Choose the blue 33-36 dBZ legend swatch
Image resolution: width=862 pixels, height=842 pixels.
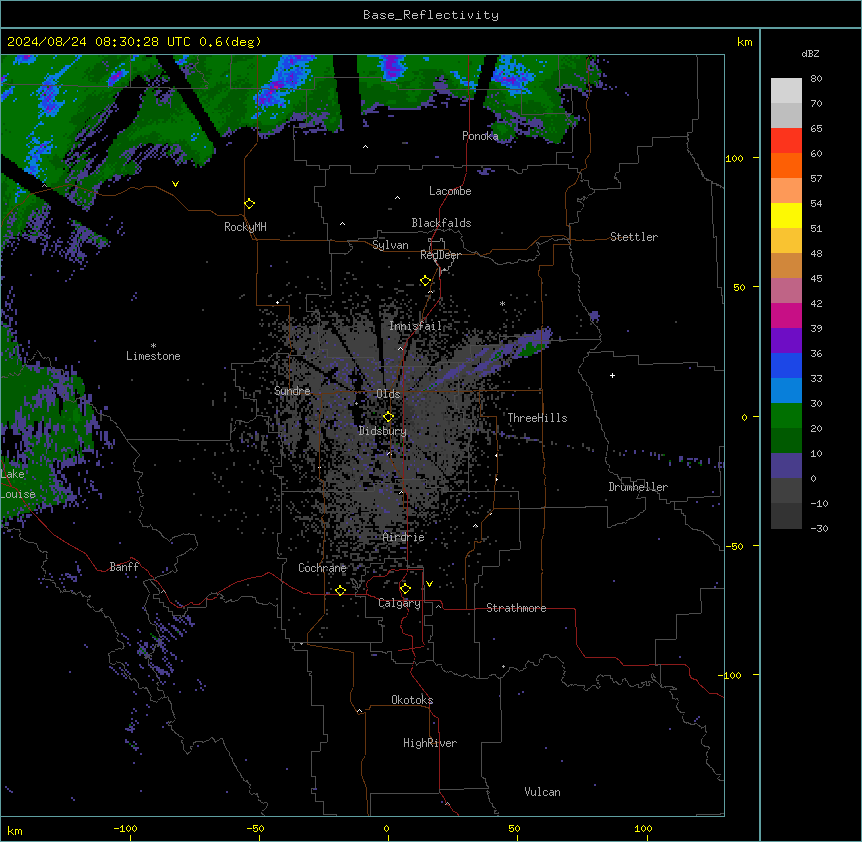(786, 365)
